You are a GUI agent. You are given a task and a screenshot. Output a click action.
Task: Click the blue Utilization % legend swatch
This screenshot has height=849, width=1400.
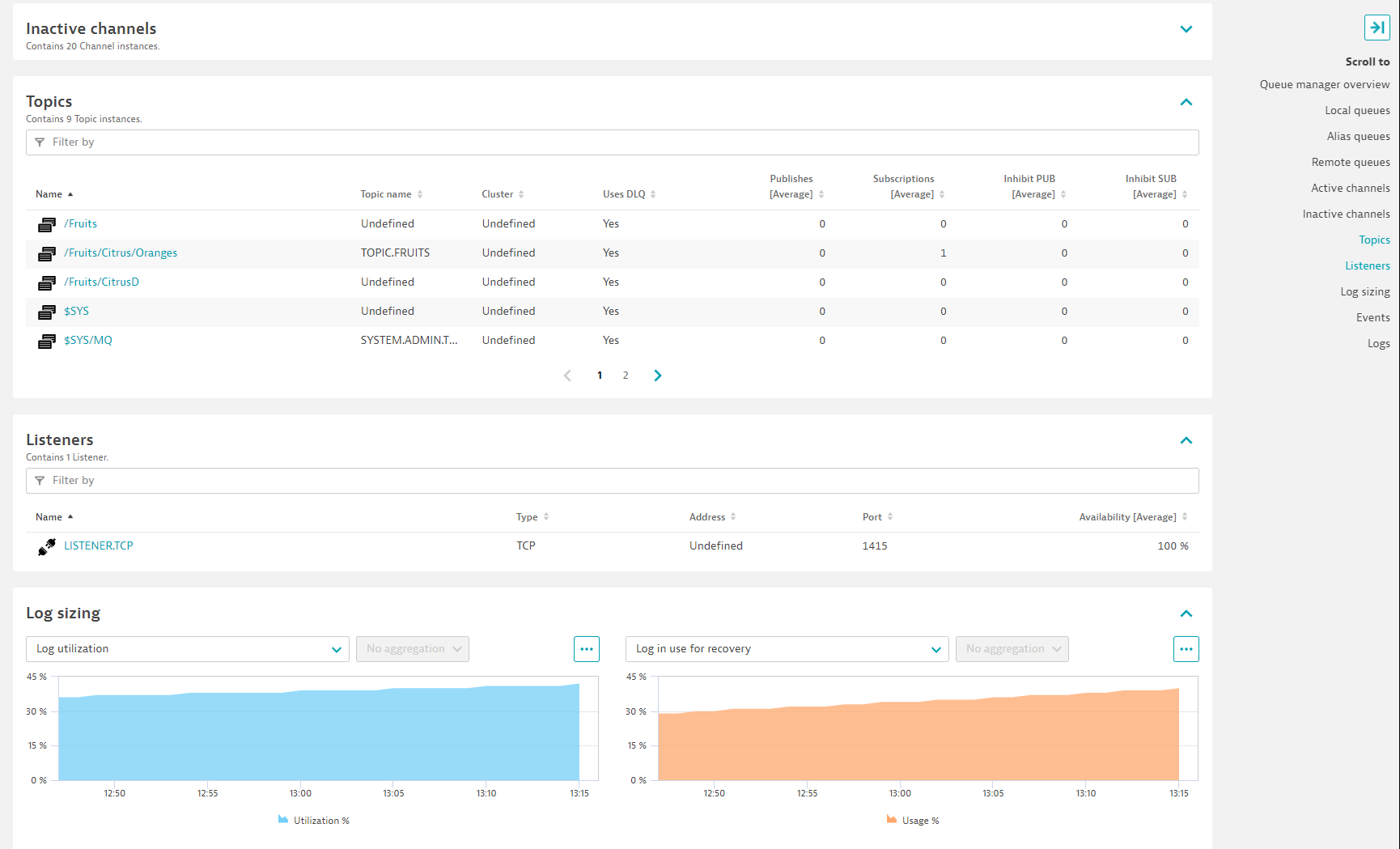pyautogui.click(x=283, y=820)
